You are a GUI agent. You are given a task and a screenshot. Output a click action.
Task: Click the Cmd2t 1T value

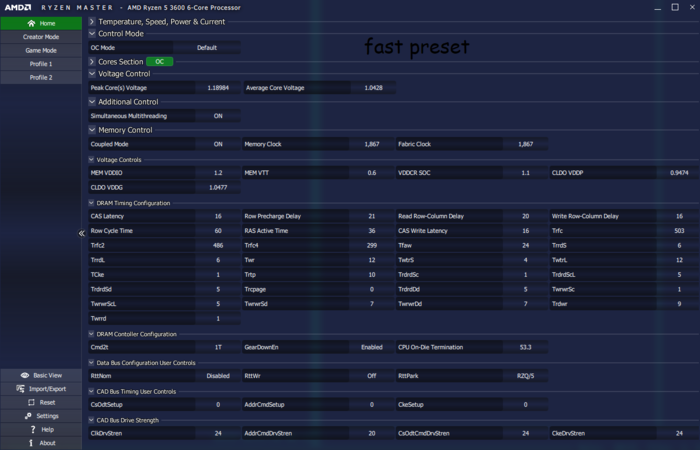[x=218, y=347]
